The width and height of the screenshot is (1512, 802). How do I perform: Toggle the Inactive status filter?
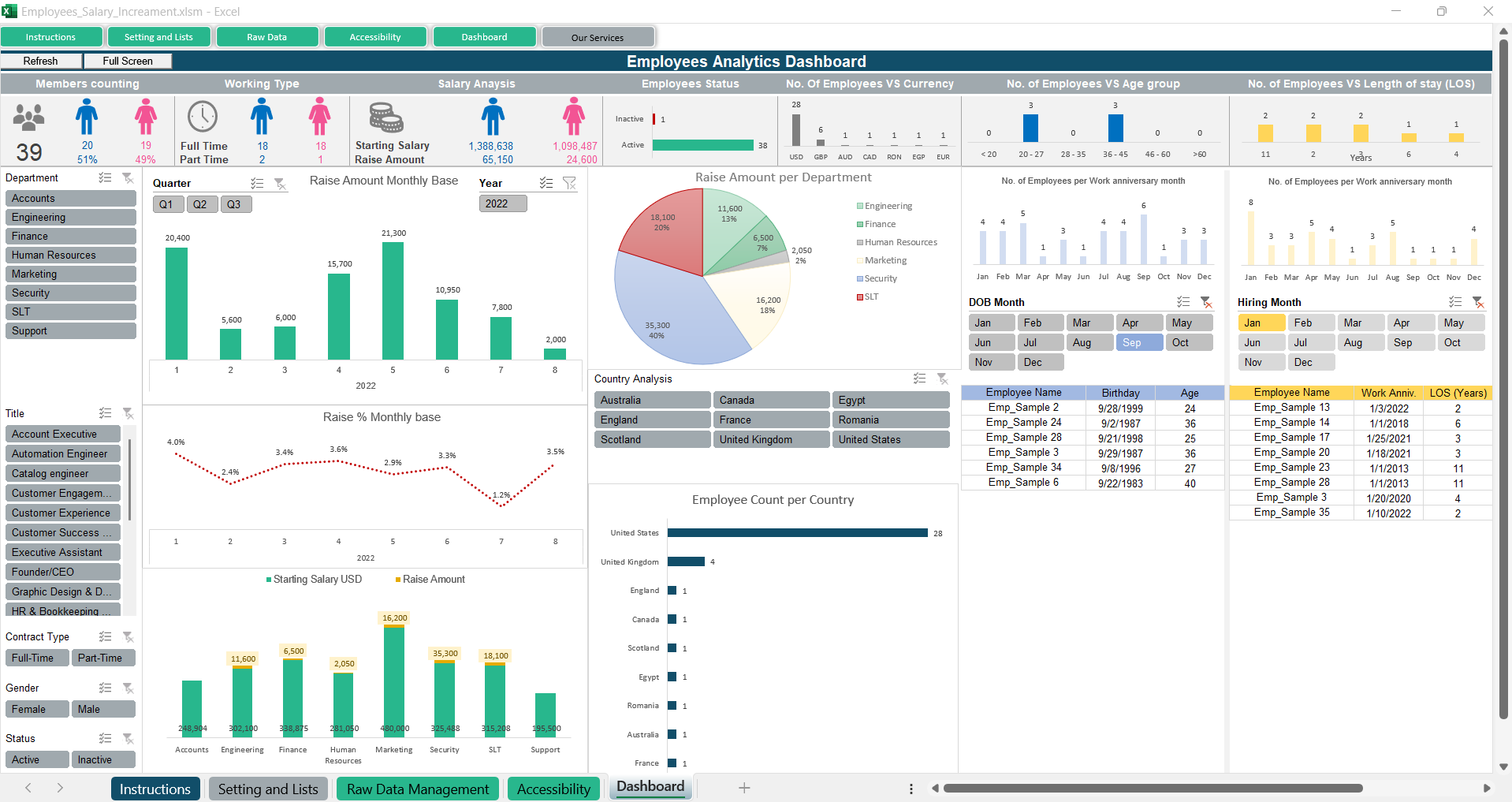[x=102, y=759]
